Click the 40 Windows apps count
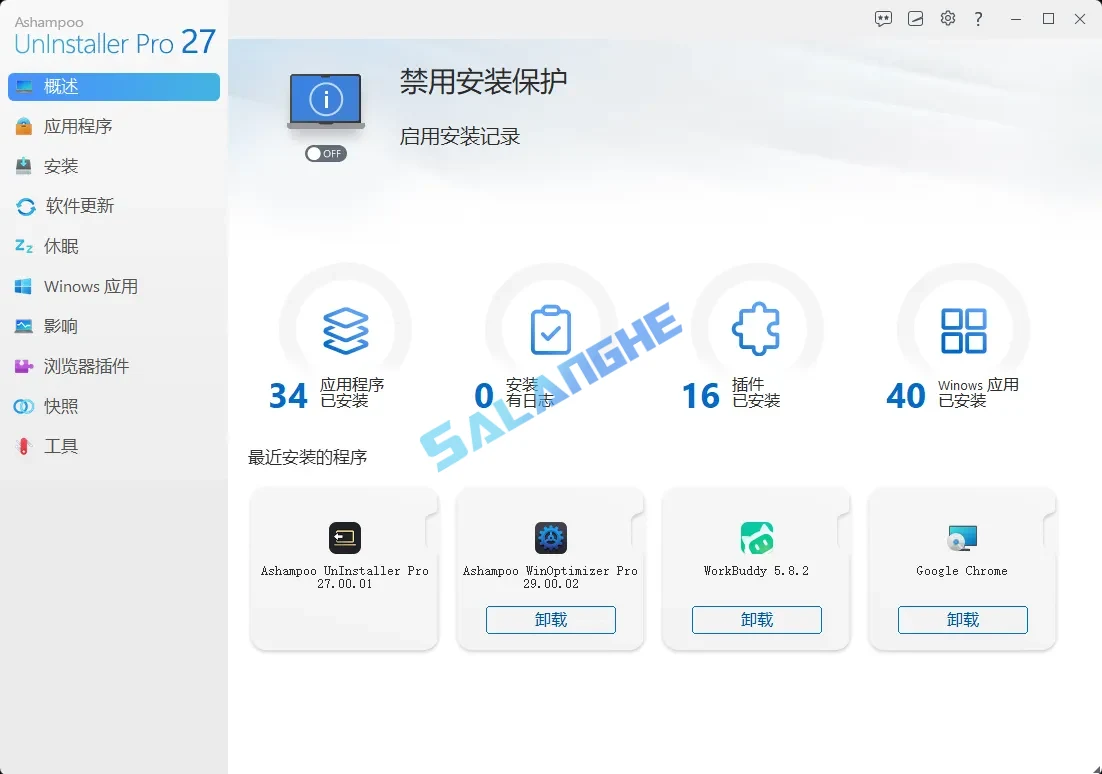Screen dimensions: 1102x774 (906, 396)
